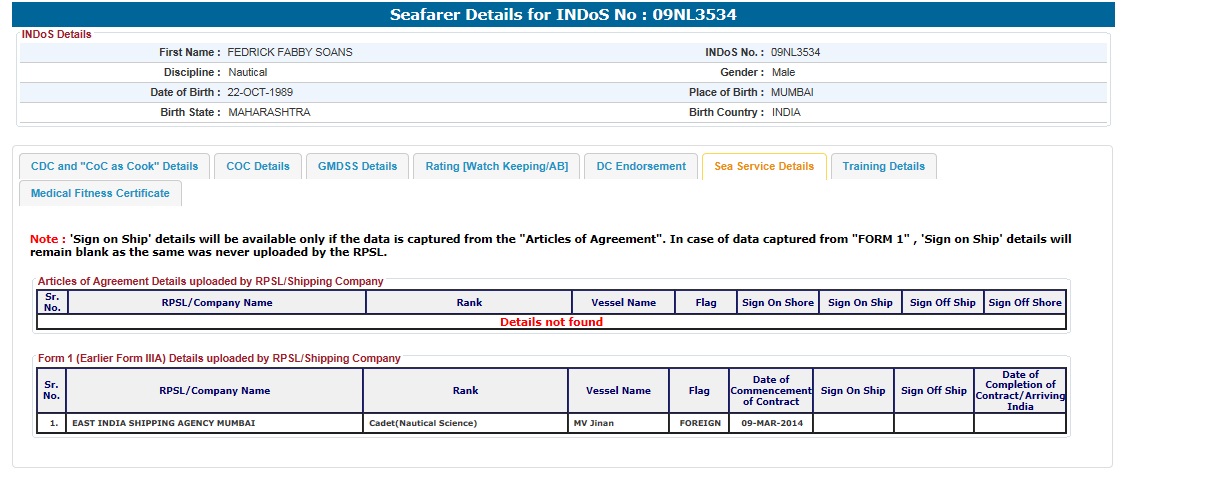1227x490 pixels.
Task: Click the MV Jinan vessel name cell
Action: [x=618, y=423]
